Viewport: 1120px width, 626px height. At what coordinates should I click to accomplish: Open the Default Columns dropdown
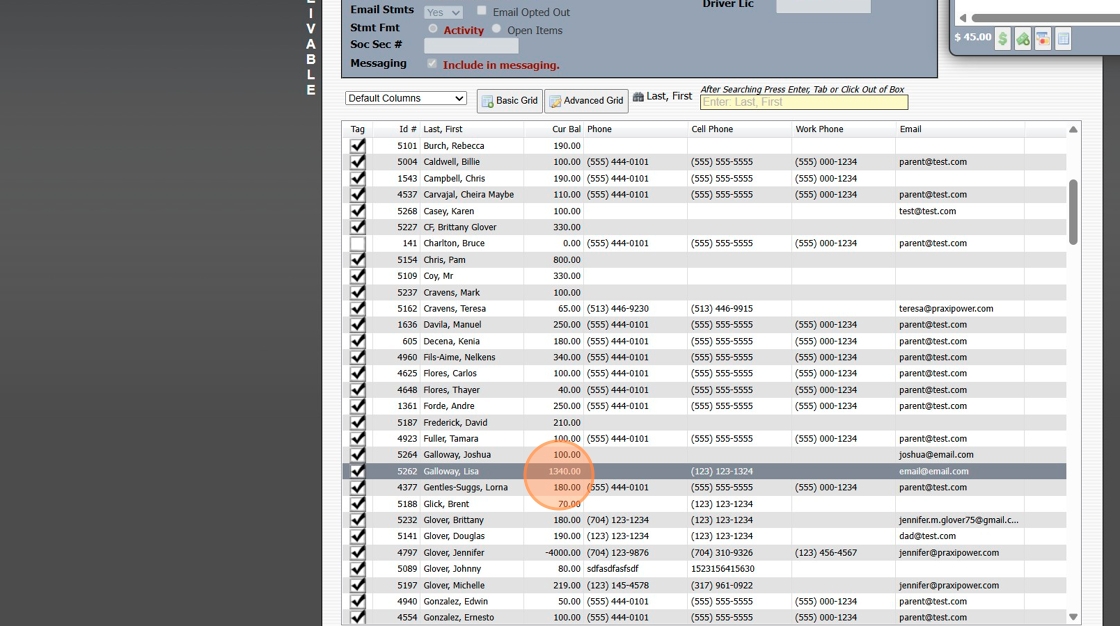406,98
